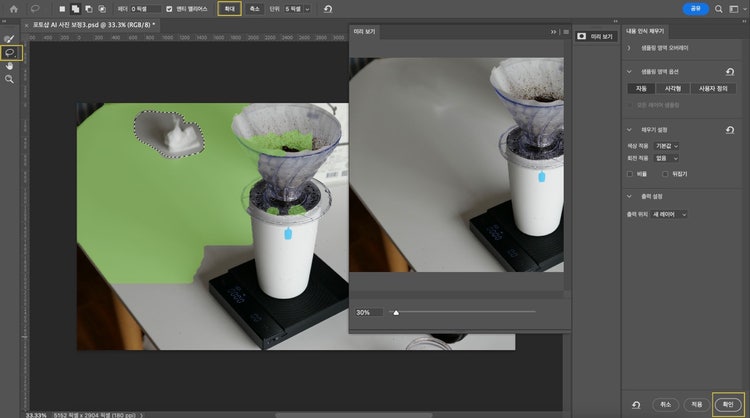Click the 확인 button
The image size is (750, 418).
pos(727,404)
